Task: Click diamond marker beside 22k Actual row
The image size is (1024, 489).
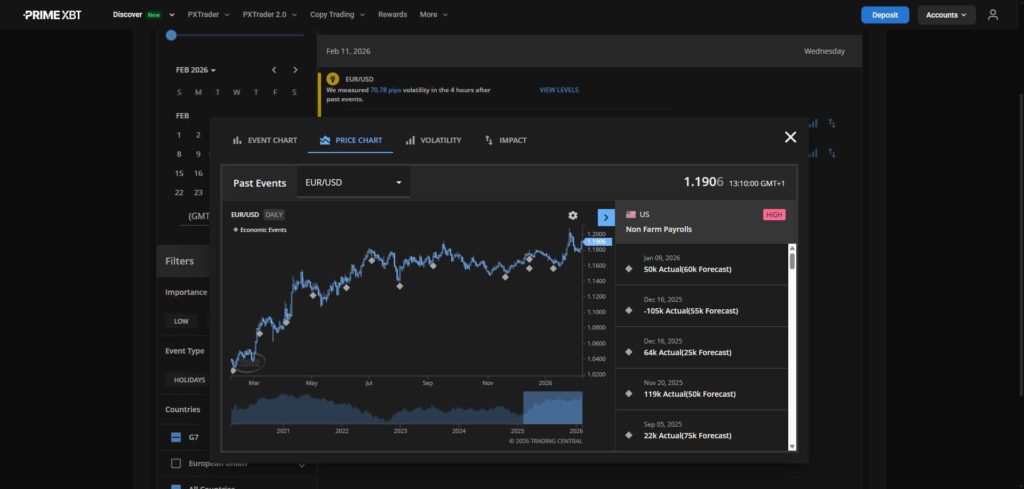Action: pos(629,435)
